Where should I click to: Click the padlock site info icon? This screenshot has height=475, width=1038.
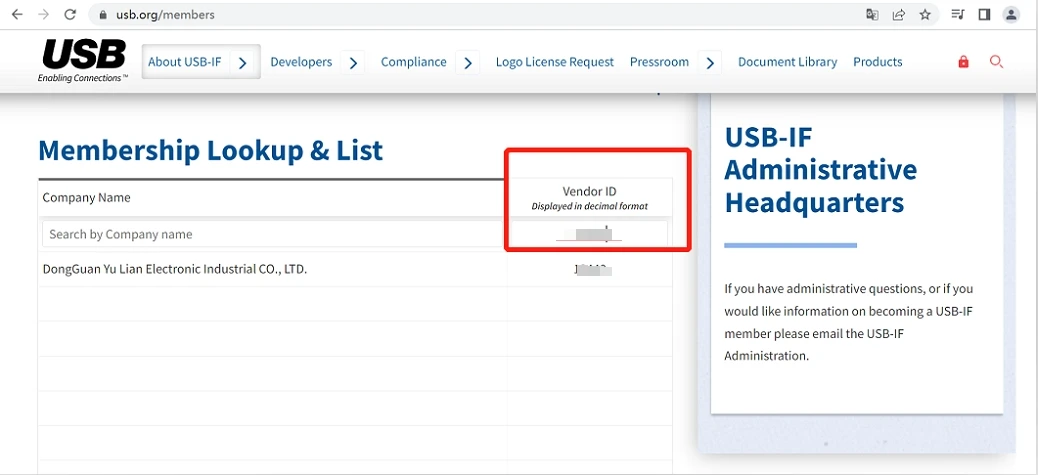pyautogui.click(x=103, y=15)
